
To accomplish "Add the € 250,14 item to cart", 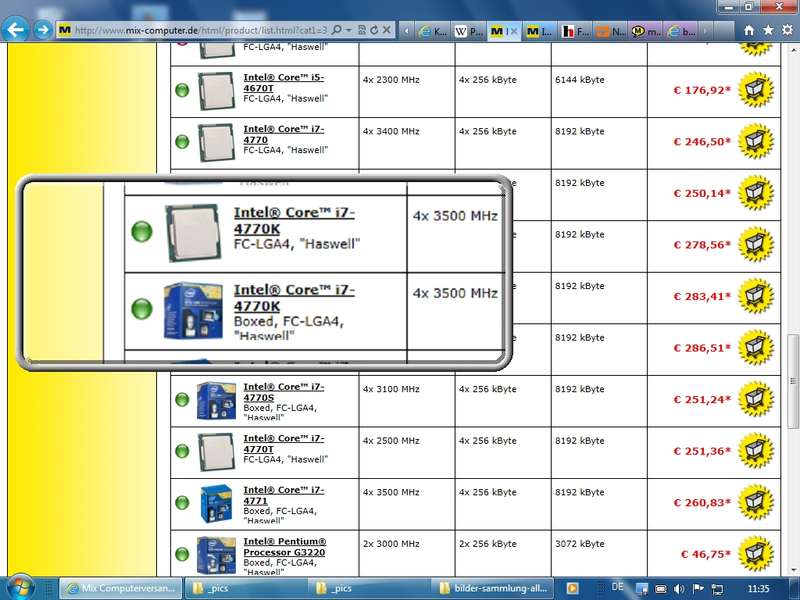I will [x=756, y=193].
